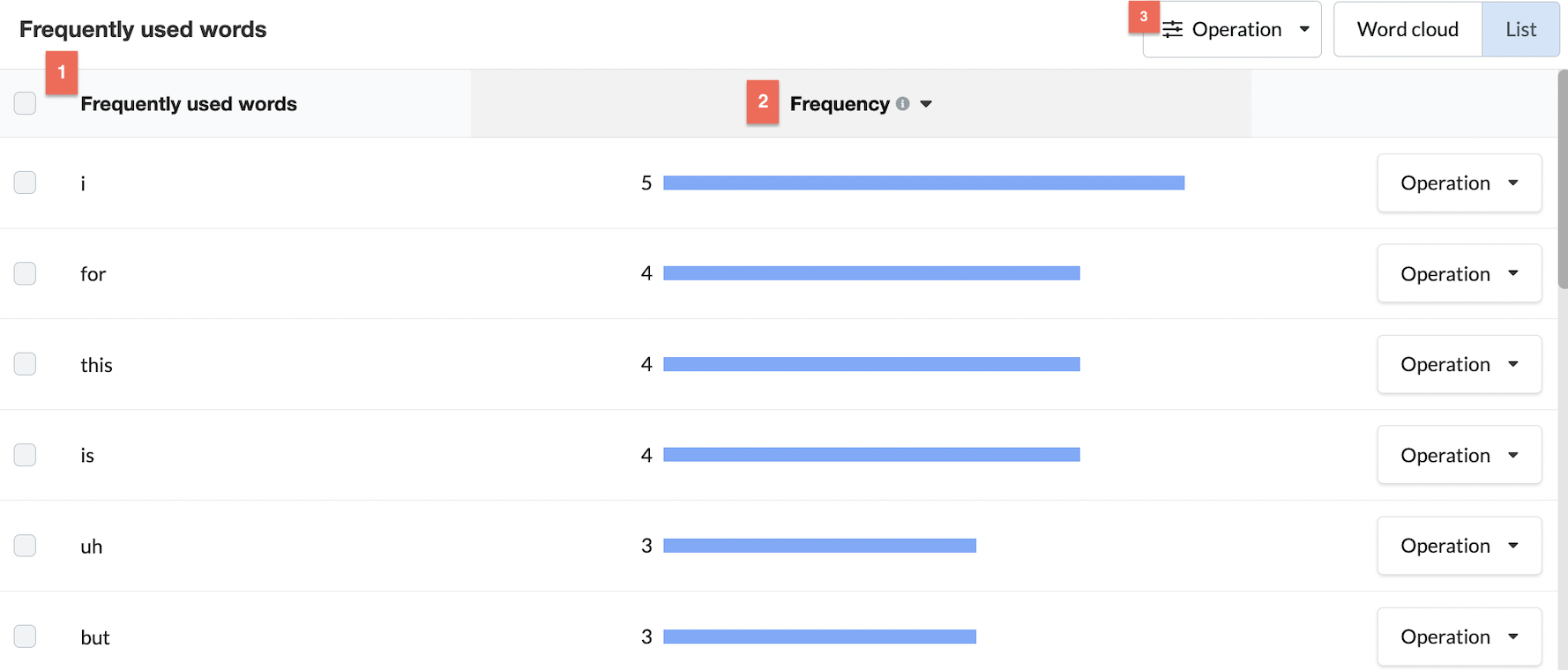Click the red annotation badge number 2
This screenshot has width=1568, height=670.
coord(763,101)
